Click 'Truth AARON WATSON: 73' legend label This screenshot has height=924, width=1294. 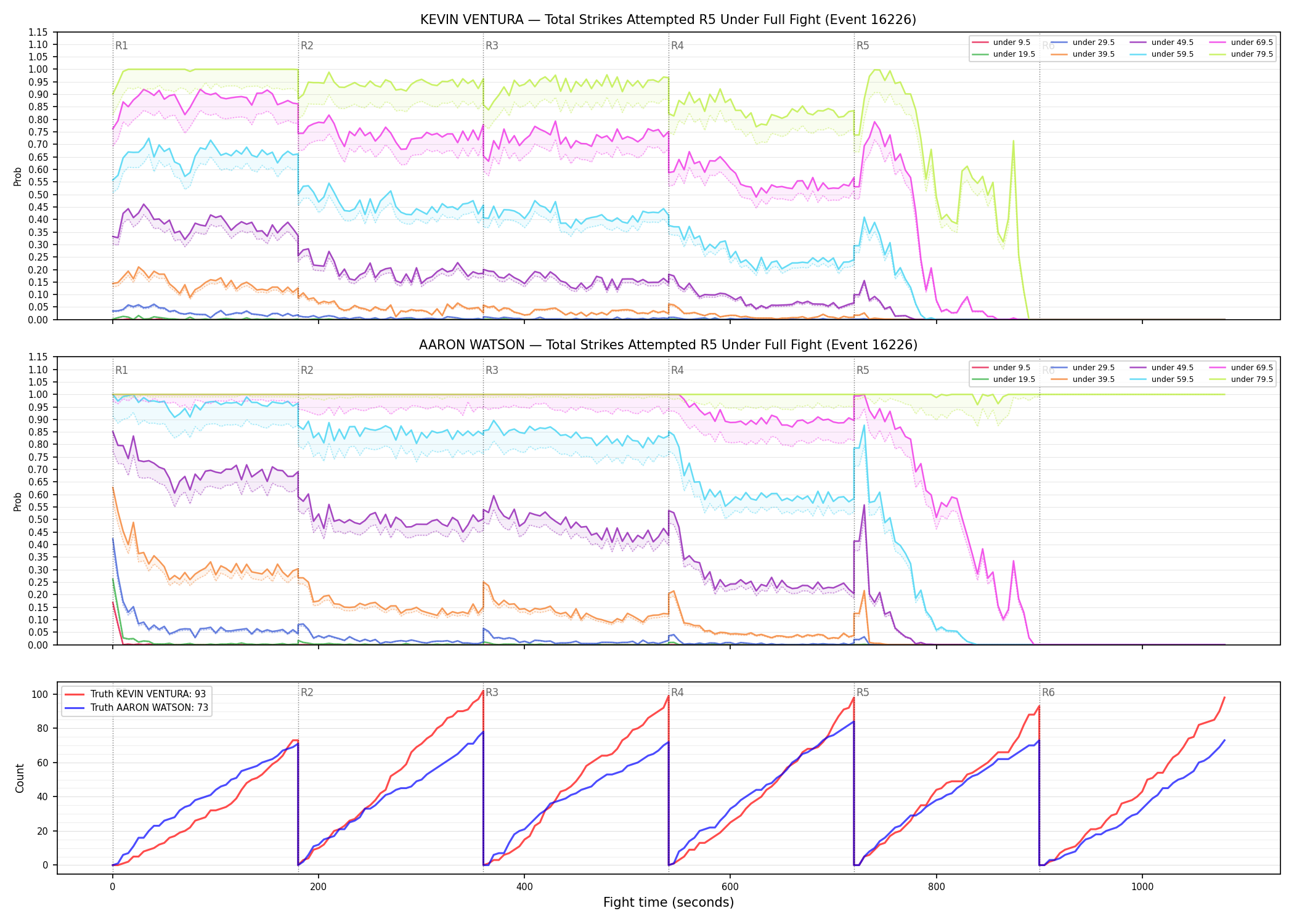(x=149, y=708)
